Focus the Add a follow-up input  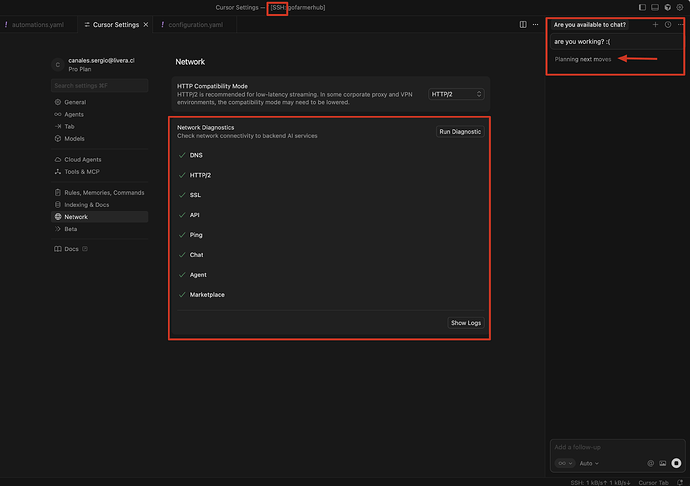[x=617, y=447]
